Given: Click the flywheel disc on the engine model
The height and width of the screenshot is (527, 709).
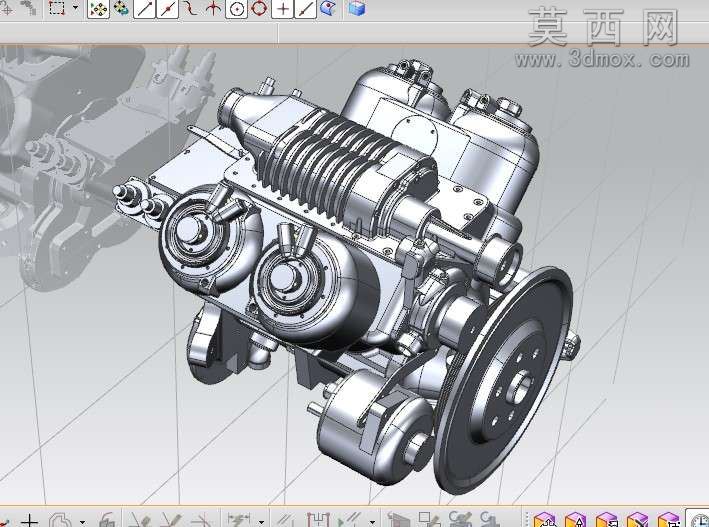Looking at the screenshot, I should point(504,380).
